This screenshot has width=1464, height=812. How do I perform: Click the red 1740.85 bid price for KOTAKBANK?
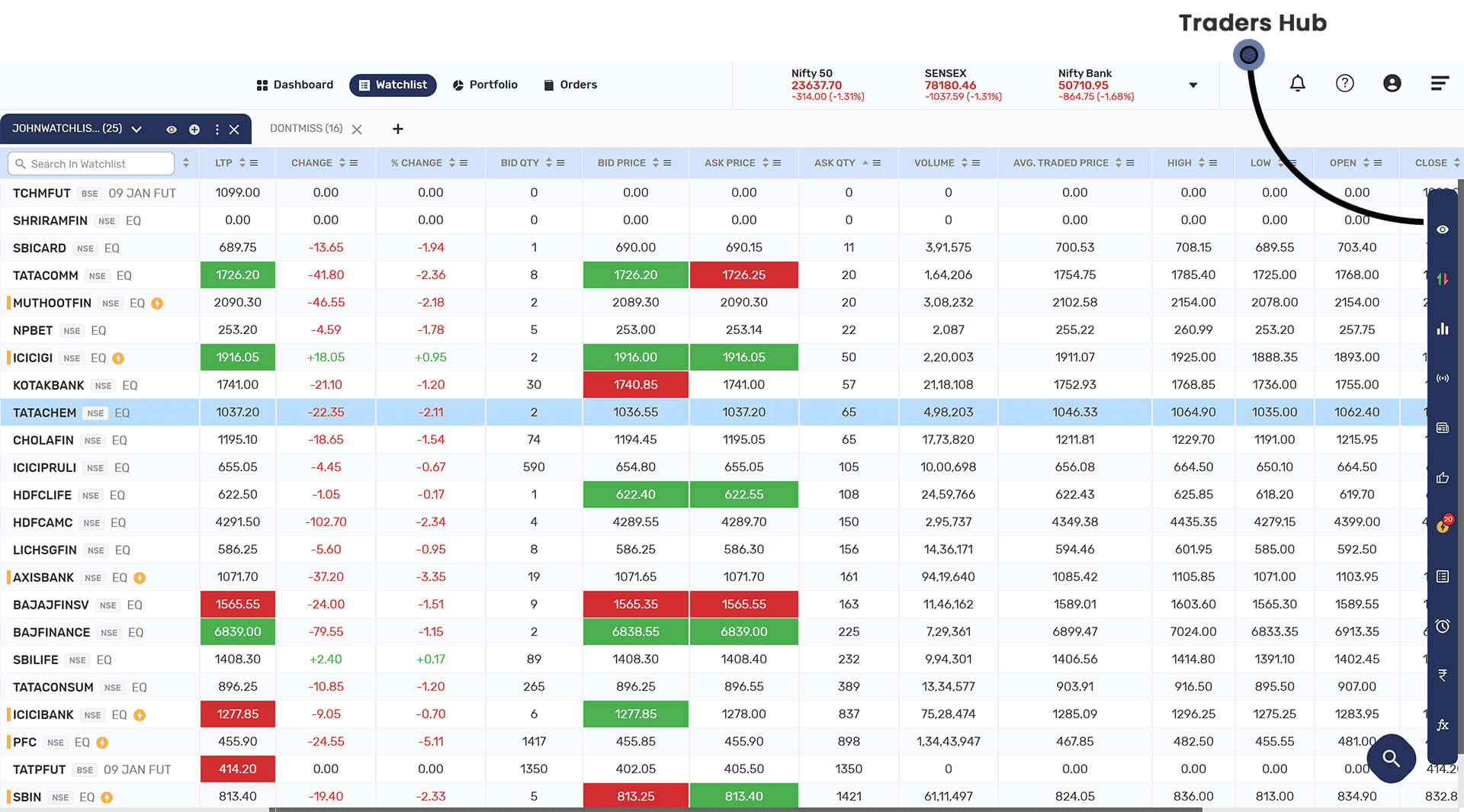click(x=635, y=385)
